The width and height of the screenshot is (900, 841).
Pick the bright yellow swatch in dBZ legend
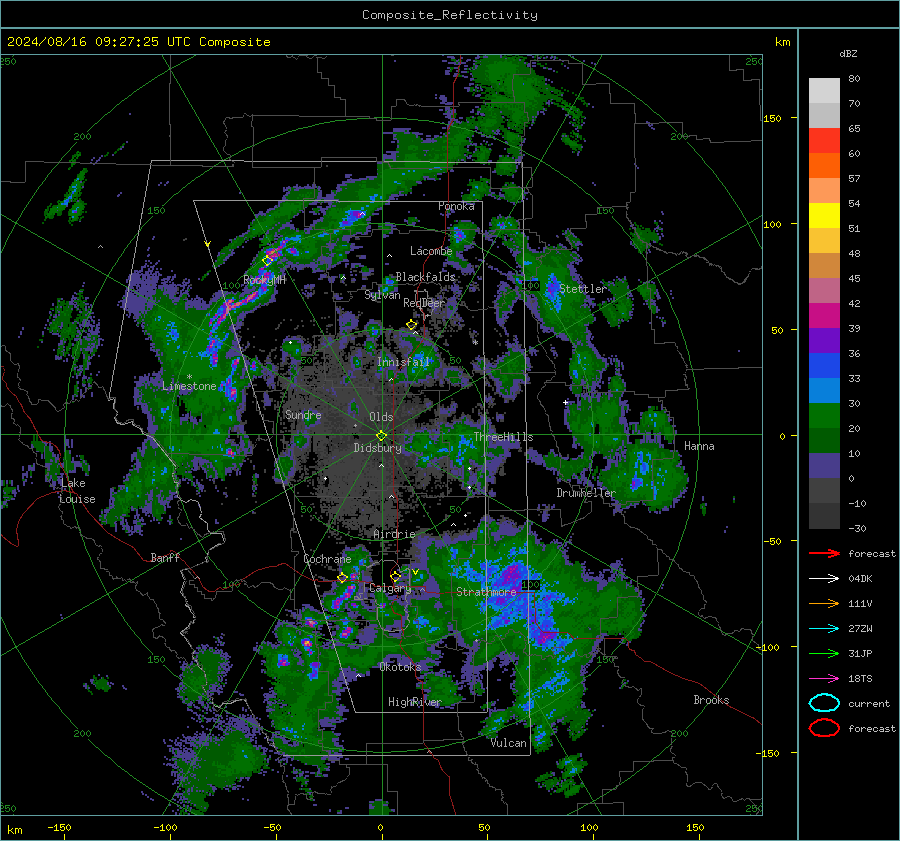click(824, 216)
